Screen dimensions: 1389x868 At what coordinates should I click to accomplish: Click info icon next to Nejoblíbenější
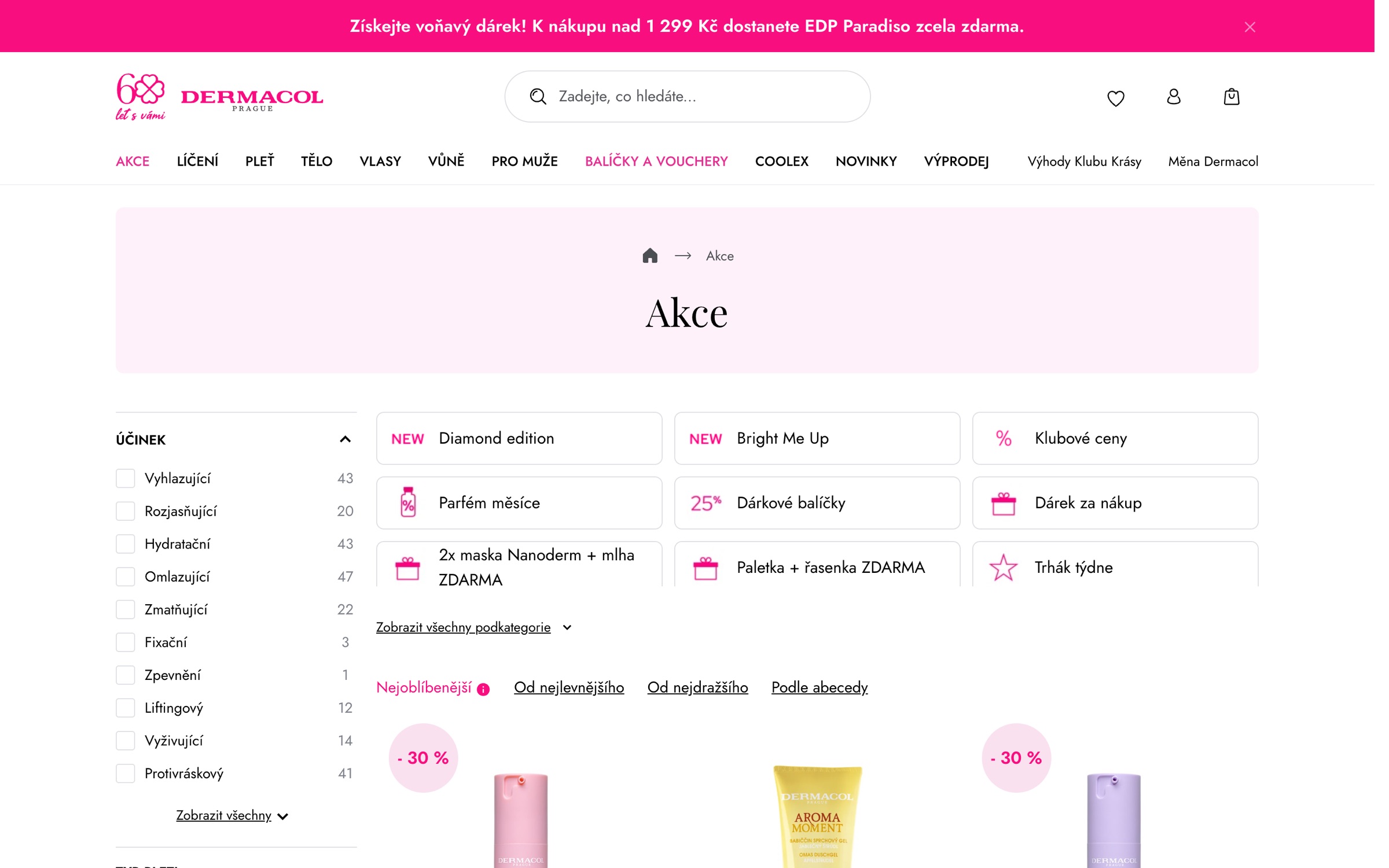(x=483, y=689)
